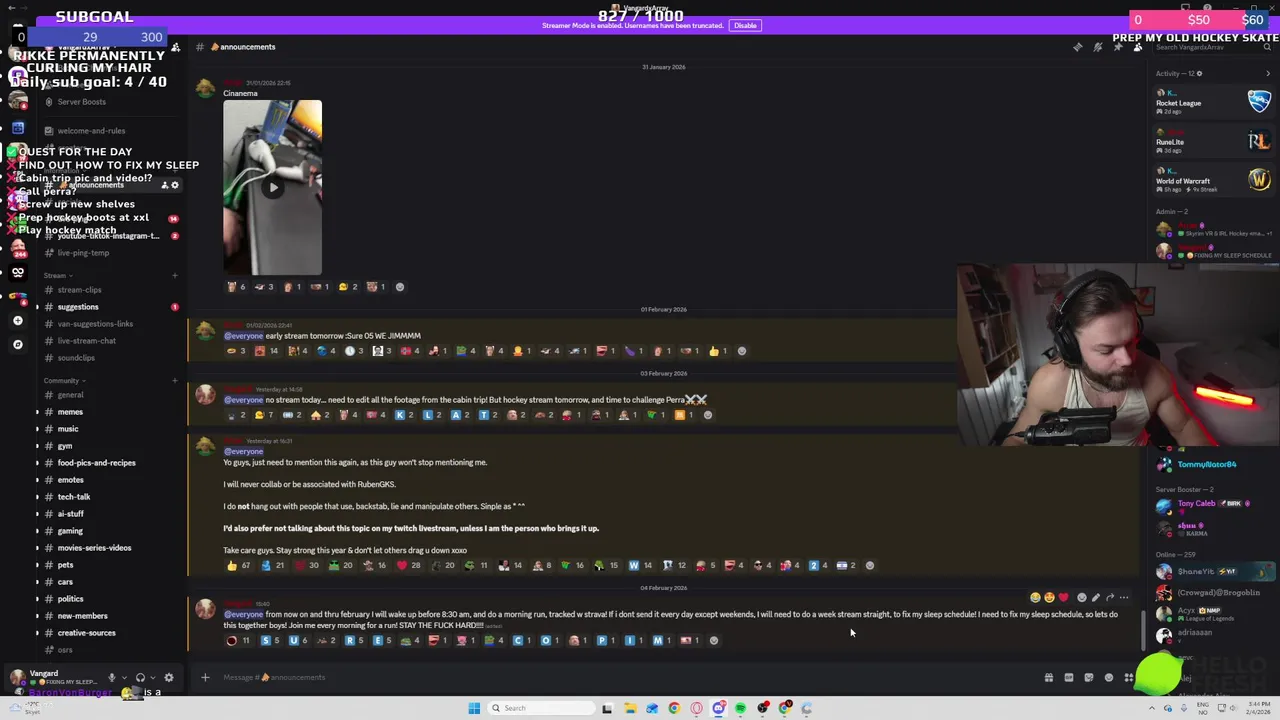This screenshot has height=720, width=1280.
Task: Open More options on hovered message
Action: pos(1124,597)
